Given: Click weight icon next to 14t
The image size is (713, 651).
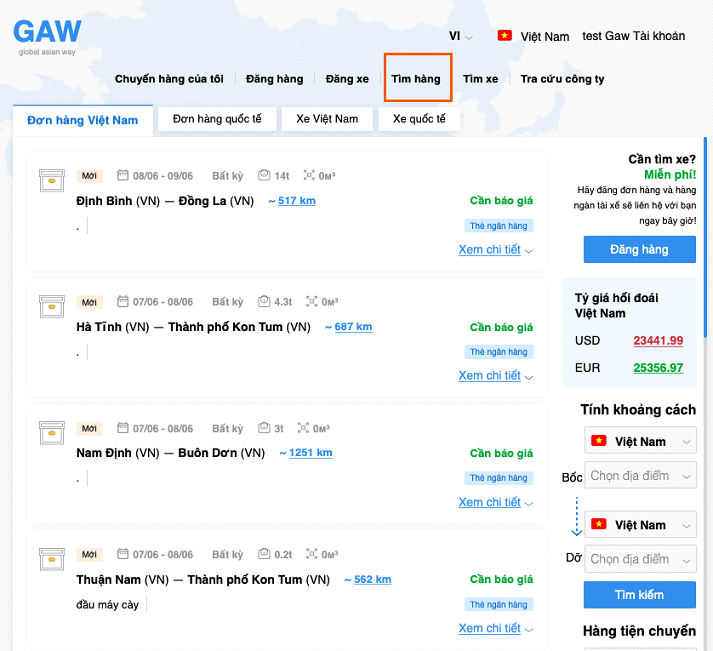Looking at the screenshot, I should click(264, 175).
